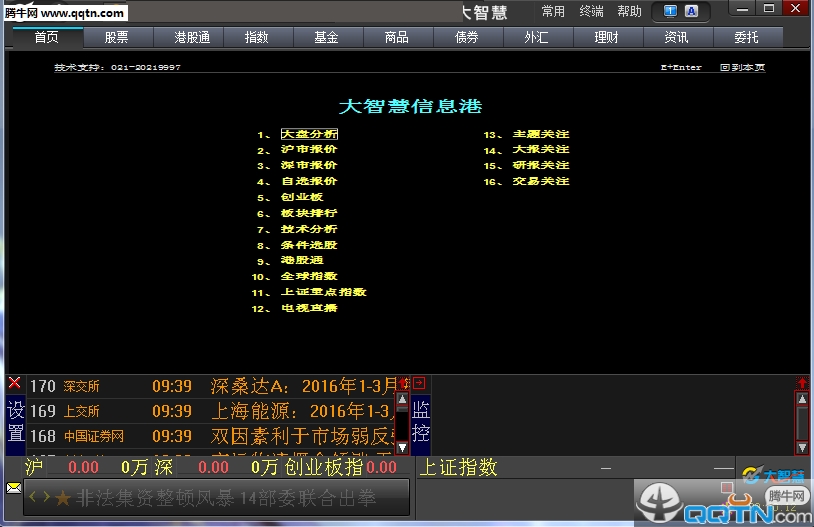Click monitor panel scrollbar down arrow
Screen dimensions: 814x527
click(802, 448)
